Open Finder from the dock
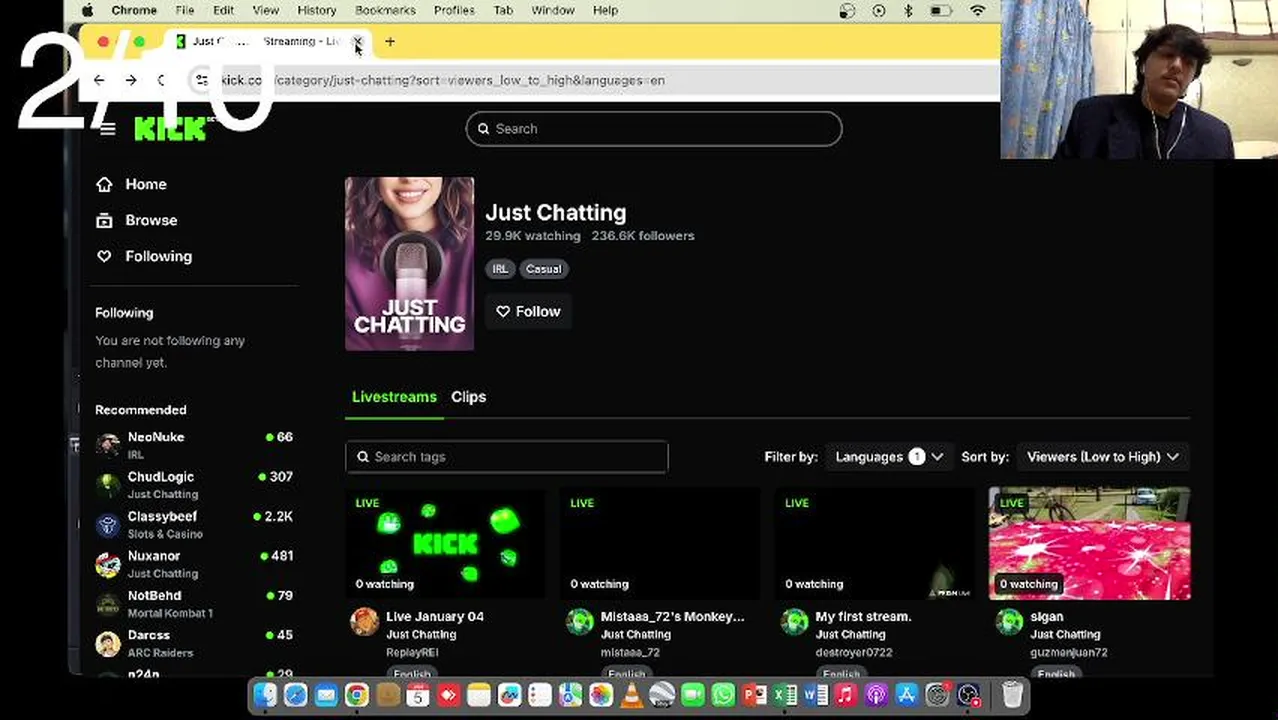The height and width of the screenshot is (720, 1278). pos(265,695)
